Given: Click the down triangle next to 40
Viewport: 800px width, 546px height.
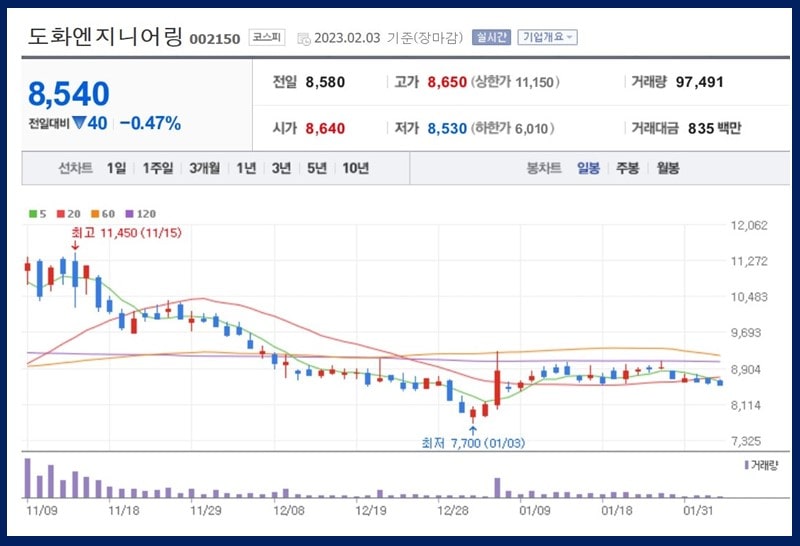Looking at the screenshot, I should point(79,123).
